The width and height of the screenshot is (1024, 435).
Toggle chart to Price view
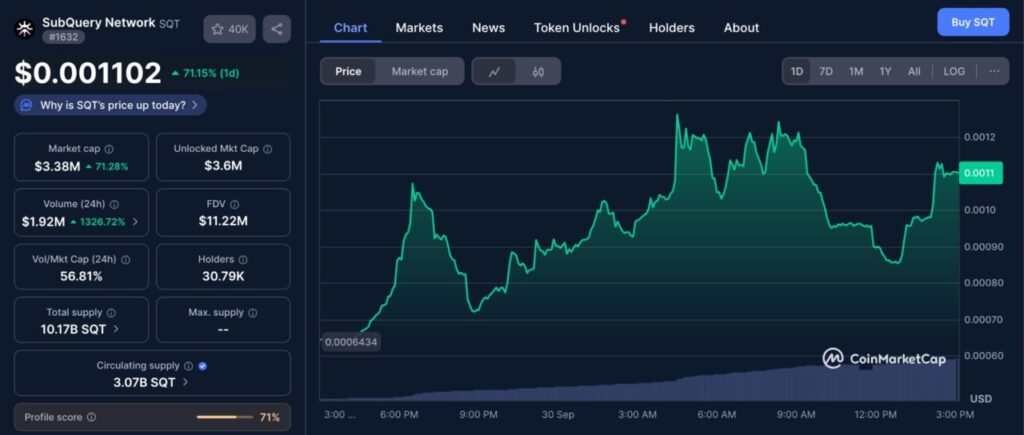(348, 71)
